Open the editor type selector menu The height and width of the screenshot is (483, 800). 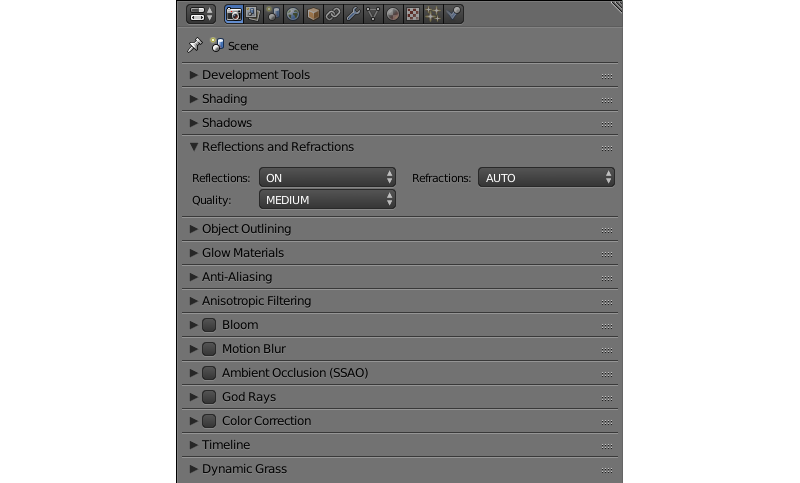pos(201,14)
